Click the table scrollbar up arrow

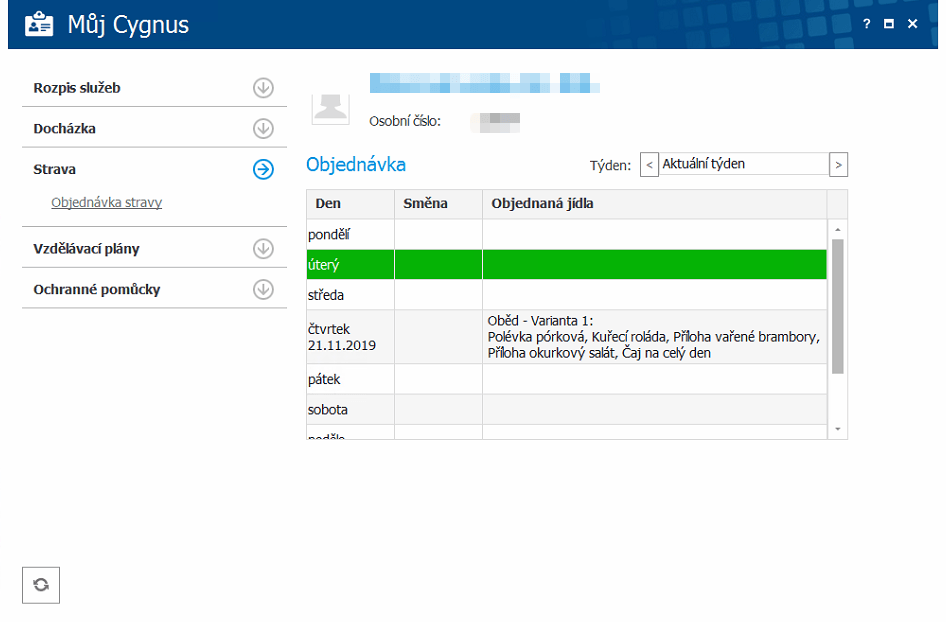click(838, 230)
